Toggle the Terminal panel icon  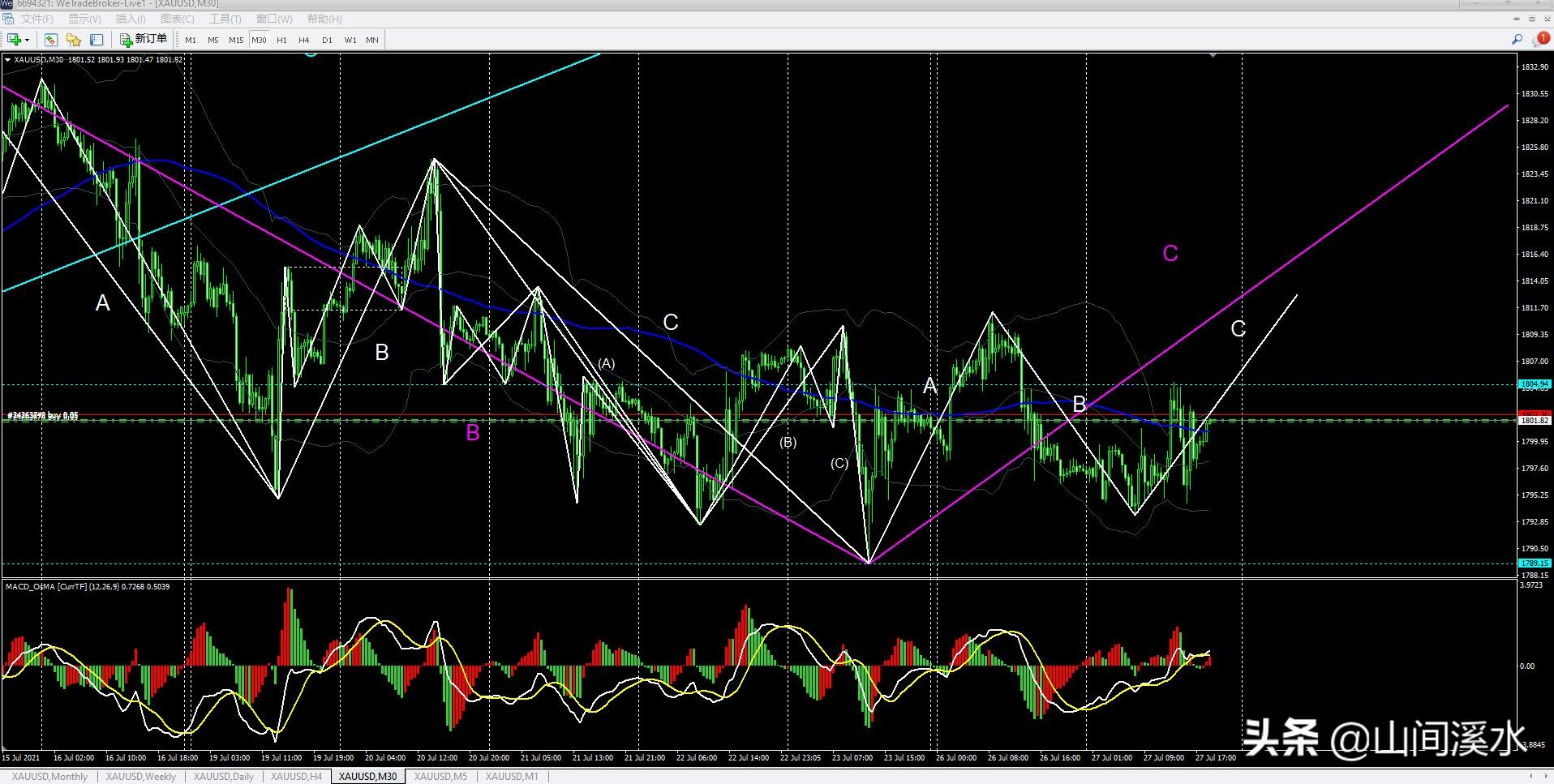tap(97, 40)
